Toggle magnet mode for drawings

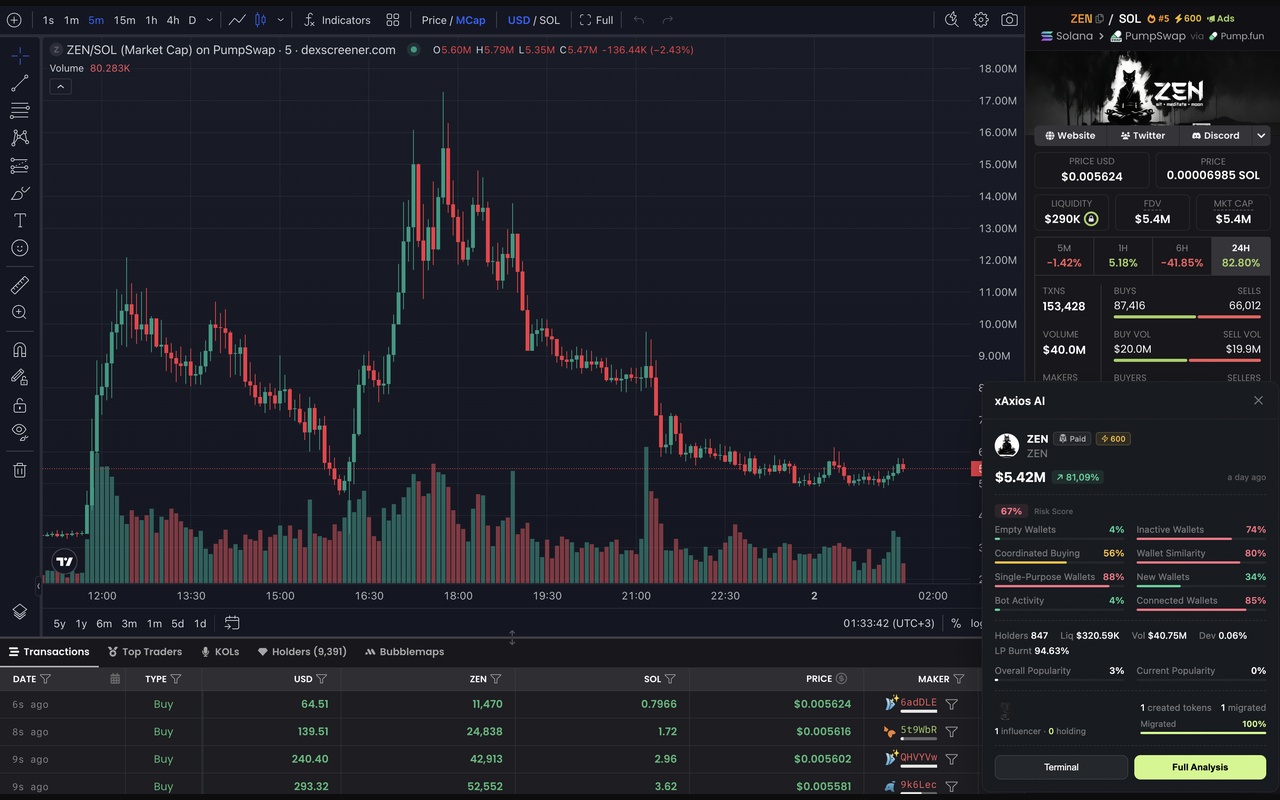click(19, 350)
